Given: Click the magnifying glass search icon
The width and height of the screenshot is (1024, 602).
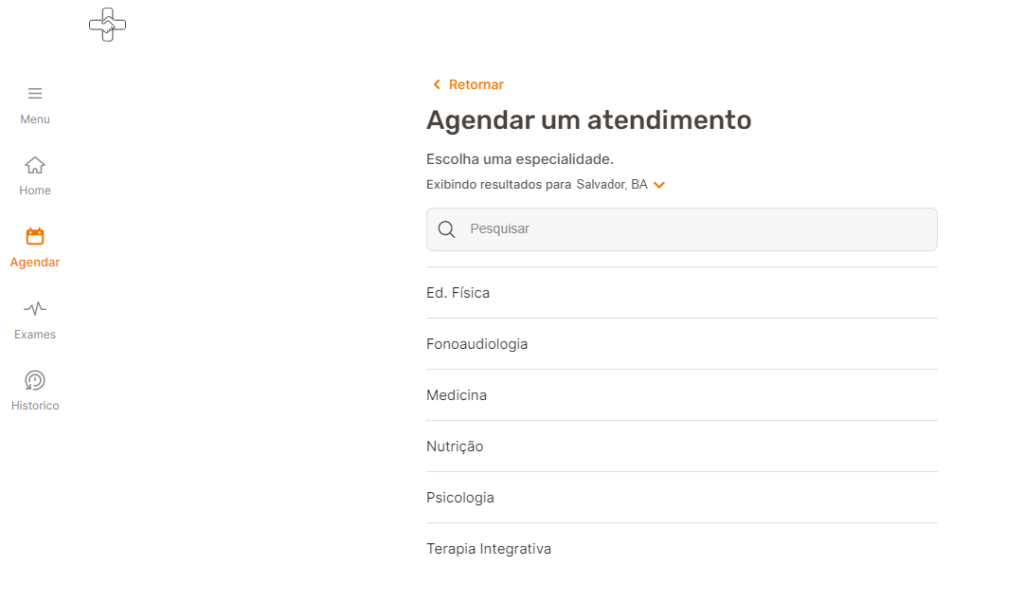Looking at the screenshot, I should click(447, 229).
